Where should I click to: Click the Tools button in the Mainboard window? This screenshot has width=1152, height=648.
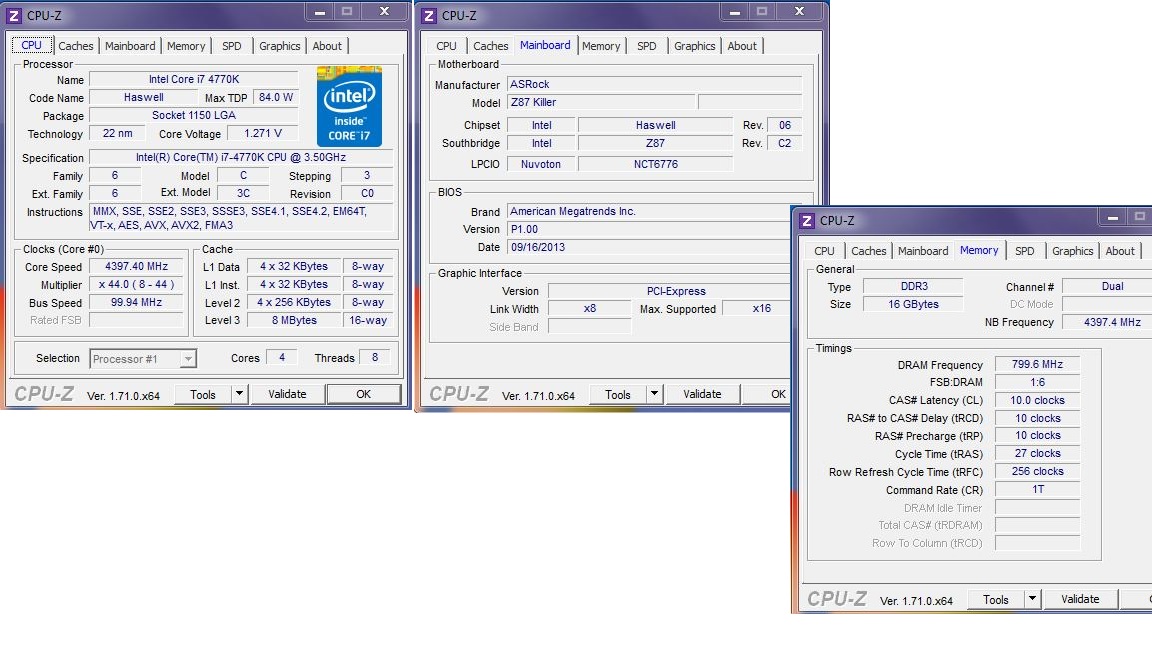pos(618,395)
